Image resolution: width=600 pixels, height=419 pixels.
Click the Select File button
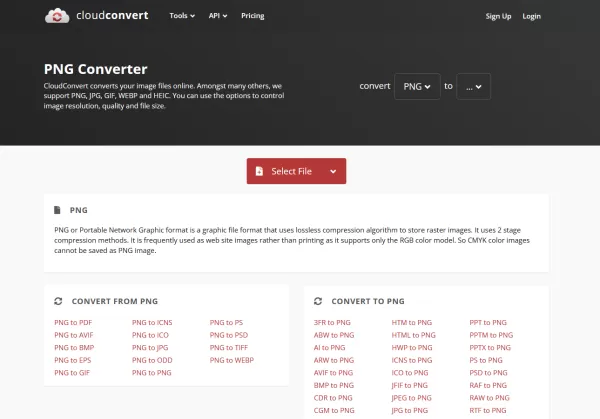pyautogui.click(x=296, y=171)
